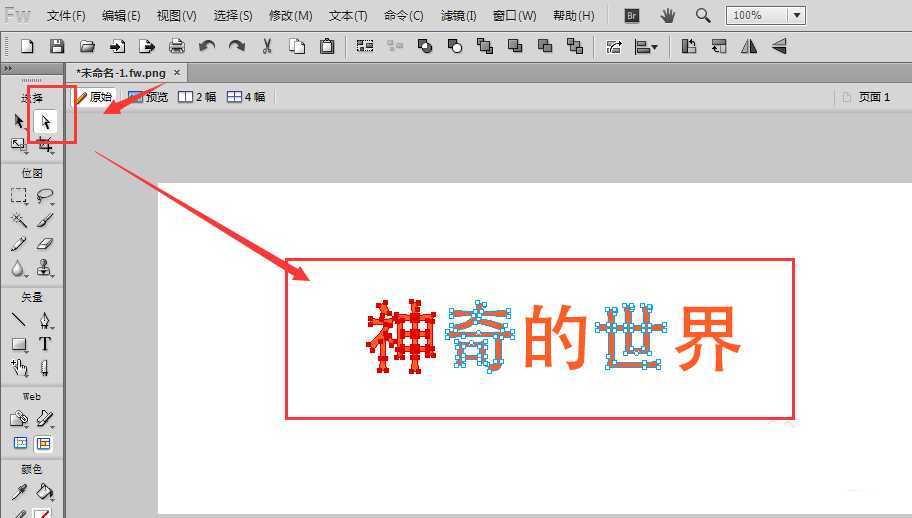This screenshot has height=518, width=912.
Task: Group selected objects icon
Action: (365, 47)
